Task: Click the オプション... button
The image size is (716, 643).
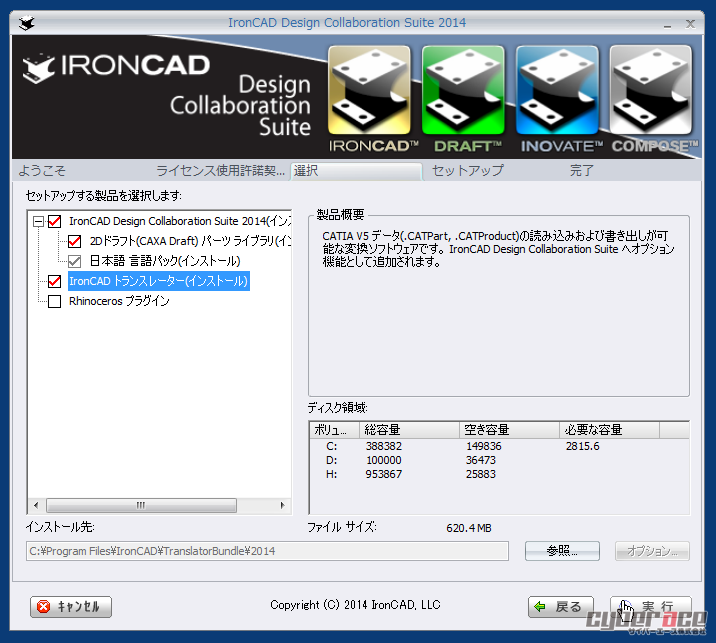Action: tap(652, 551)
